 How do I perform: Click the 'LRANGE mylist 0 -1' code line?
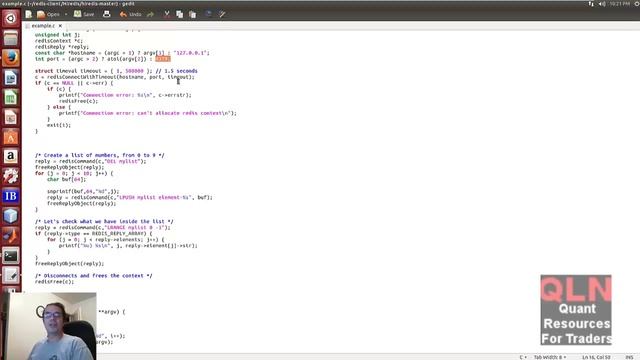(x=103, y=228)
